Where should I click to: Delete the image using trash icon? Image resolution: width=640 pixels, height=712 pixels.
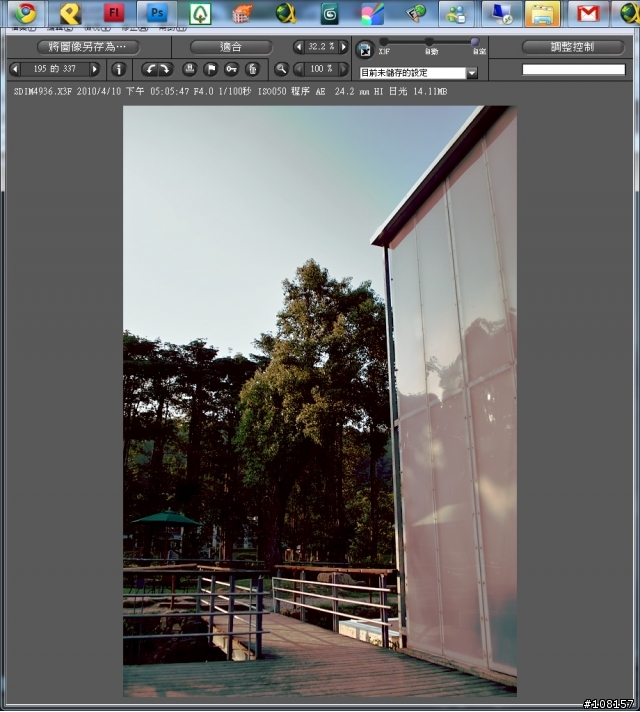point(253,69)
